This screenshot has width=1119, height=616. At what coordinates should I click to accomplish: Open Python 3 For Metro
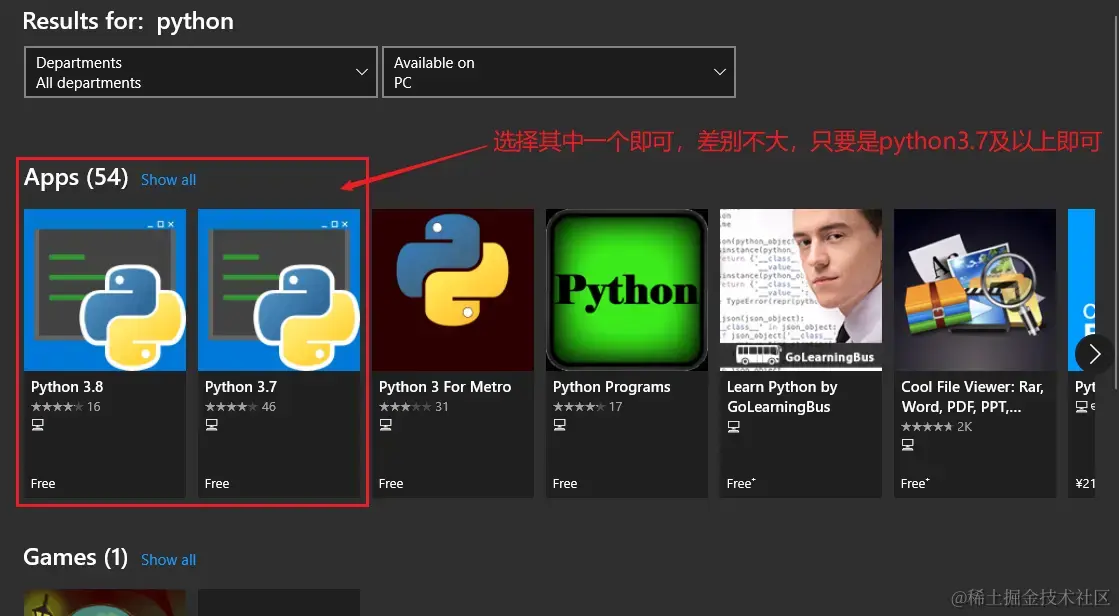click(453, 290)
